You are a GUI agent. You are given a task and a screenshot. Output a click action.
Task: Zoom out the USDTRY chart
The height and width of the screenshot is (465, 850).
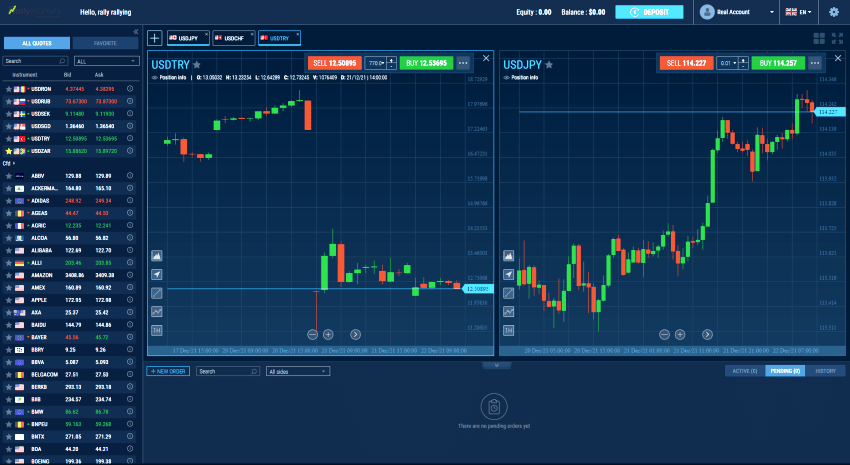click(313, 334)
